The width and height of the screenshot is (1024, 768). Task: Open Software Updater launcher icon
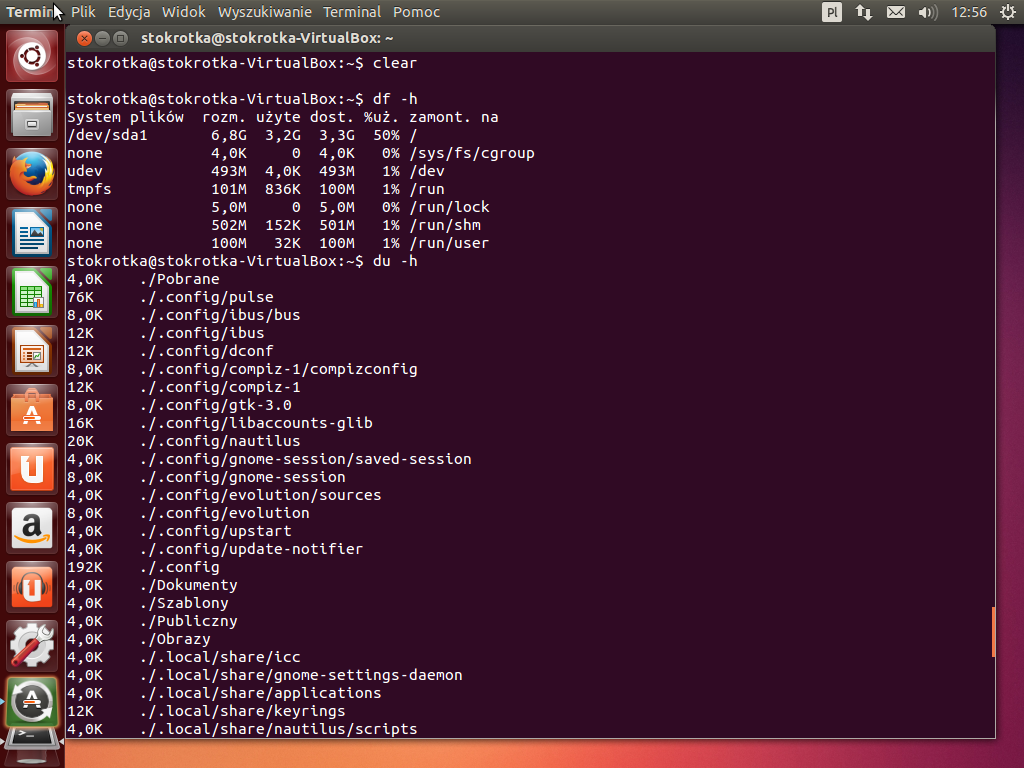click(32, 702)
